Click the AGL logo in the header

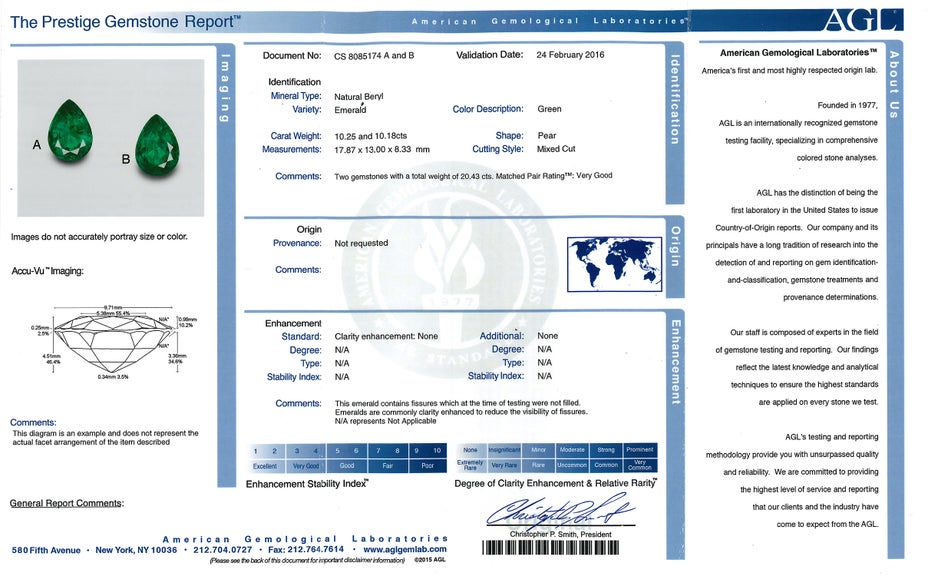[x=862, y=20]
